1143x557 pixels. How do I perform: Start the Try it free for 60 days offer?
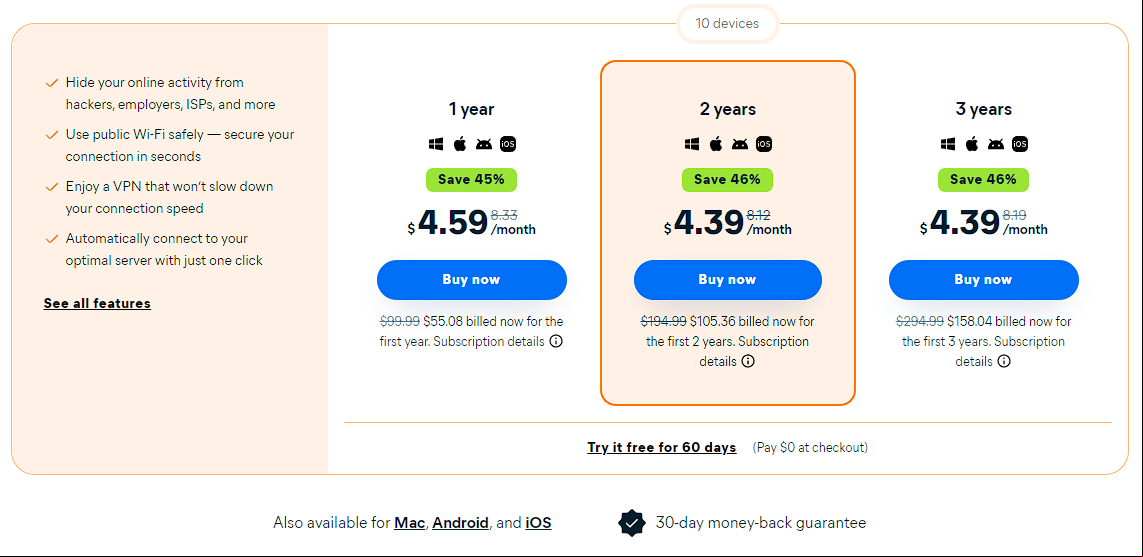[x=662, y=448]
